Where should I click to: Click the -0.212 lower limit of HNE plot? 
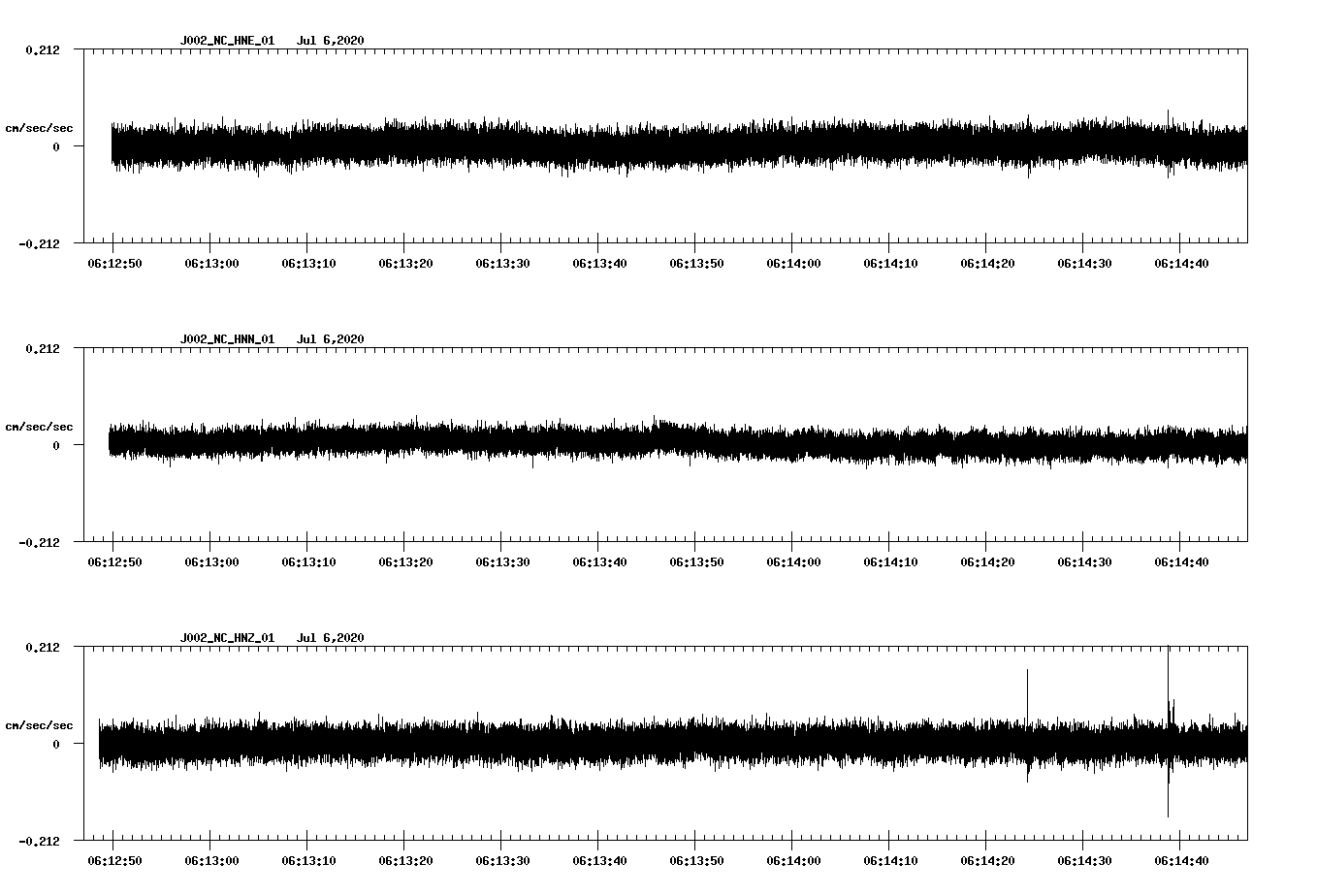pyautogui.click(x=39, y=244)
